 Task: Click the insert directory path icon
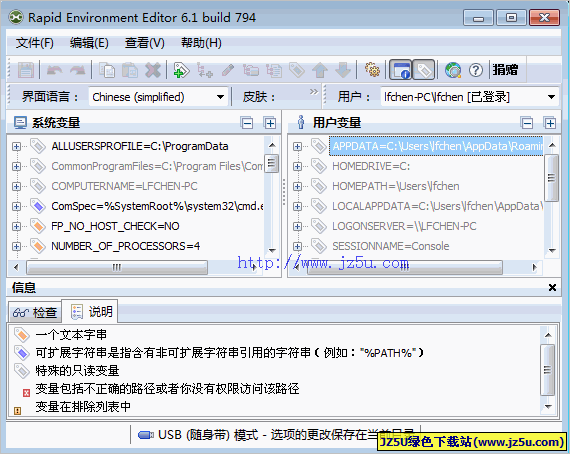pyautogui.click(x=251, y=70)
